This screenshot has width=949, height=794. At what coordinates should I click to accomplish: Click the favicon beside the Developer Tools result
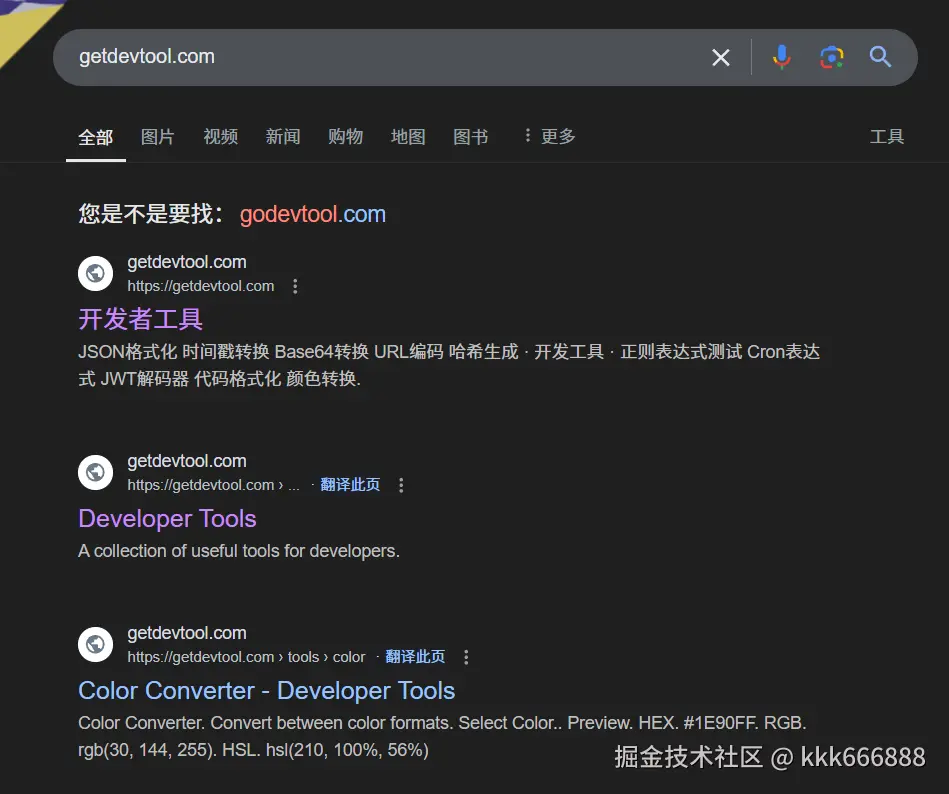[95, 472]
